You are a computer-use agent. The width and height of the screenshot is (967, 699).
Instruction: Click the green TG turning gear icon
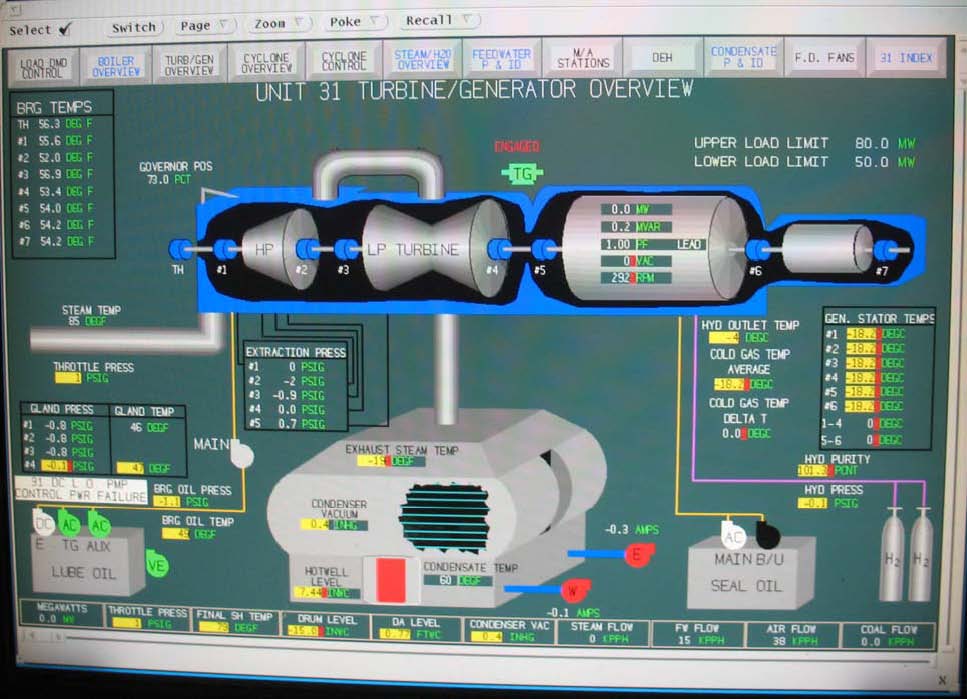[522, 174]
